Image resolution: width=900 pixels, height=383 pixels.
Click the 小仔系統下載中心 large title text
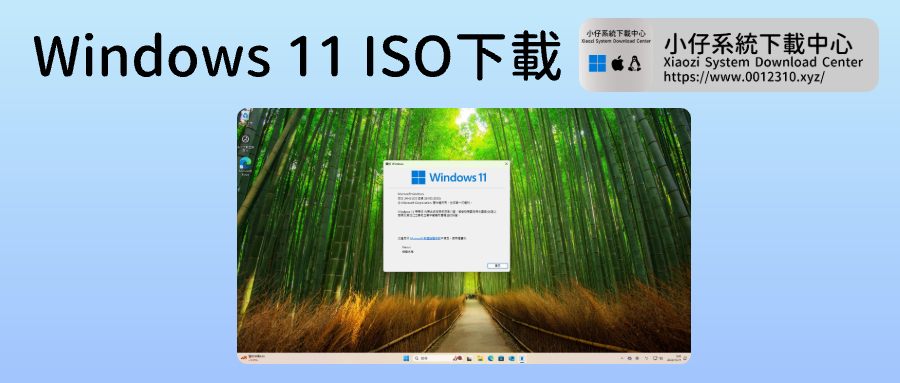tap(758, 45)
